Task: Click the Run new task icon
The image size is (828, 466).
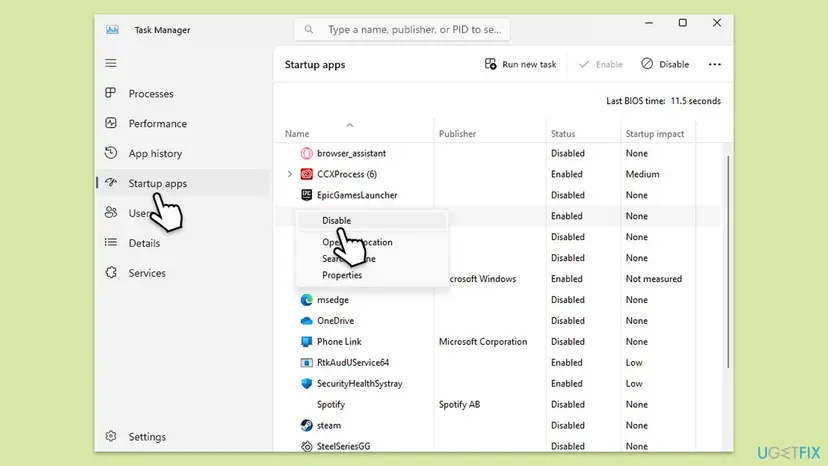Action: (491, 64)
